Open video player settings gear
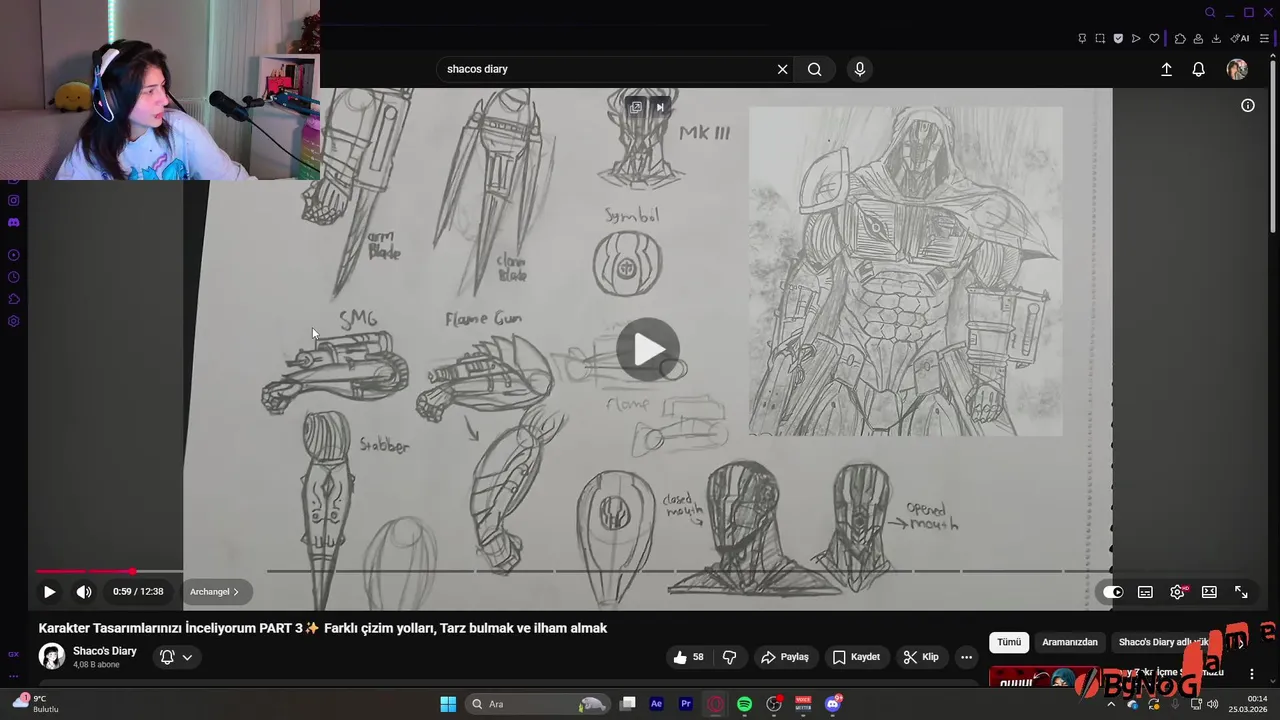 pos(1177,592)
